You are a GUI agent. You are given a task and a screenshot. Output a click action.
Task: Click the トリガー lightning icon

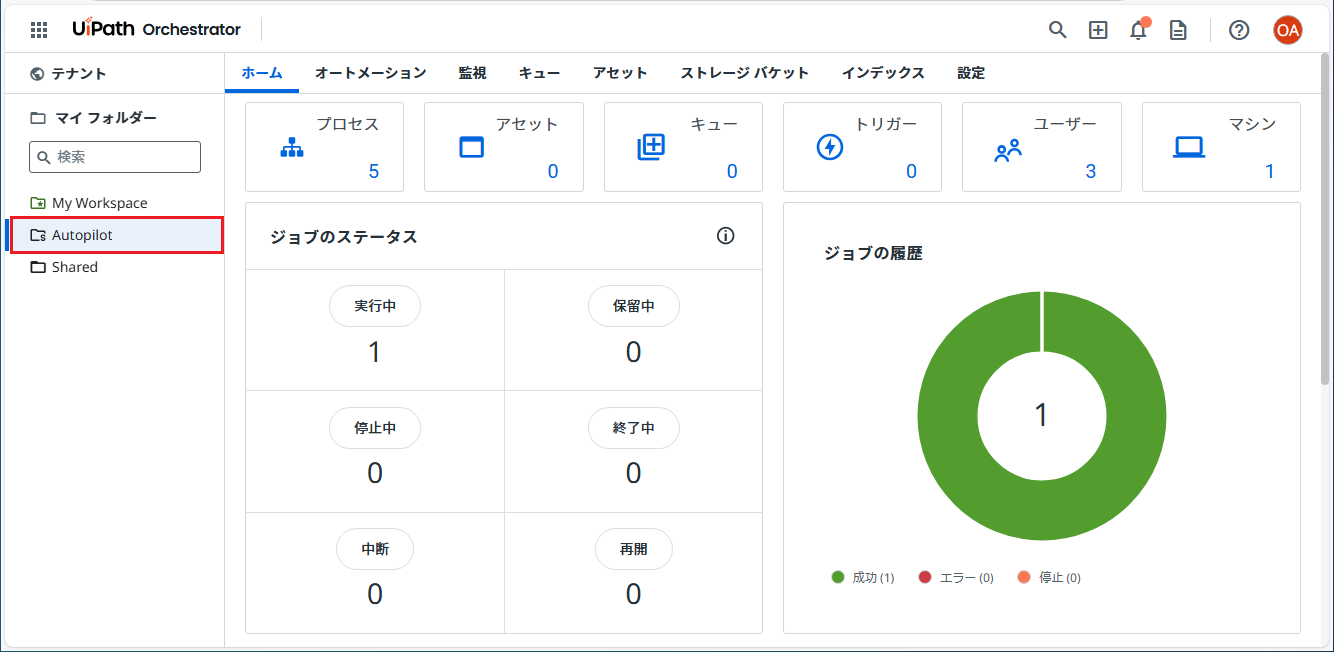pos(830,147)
